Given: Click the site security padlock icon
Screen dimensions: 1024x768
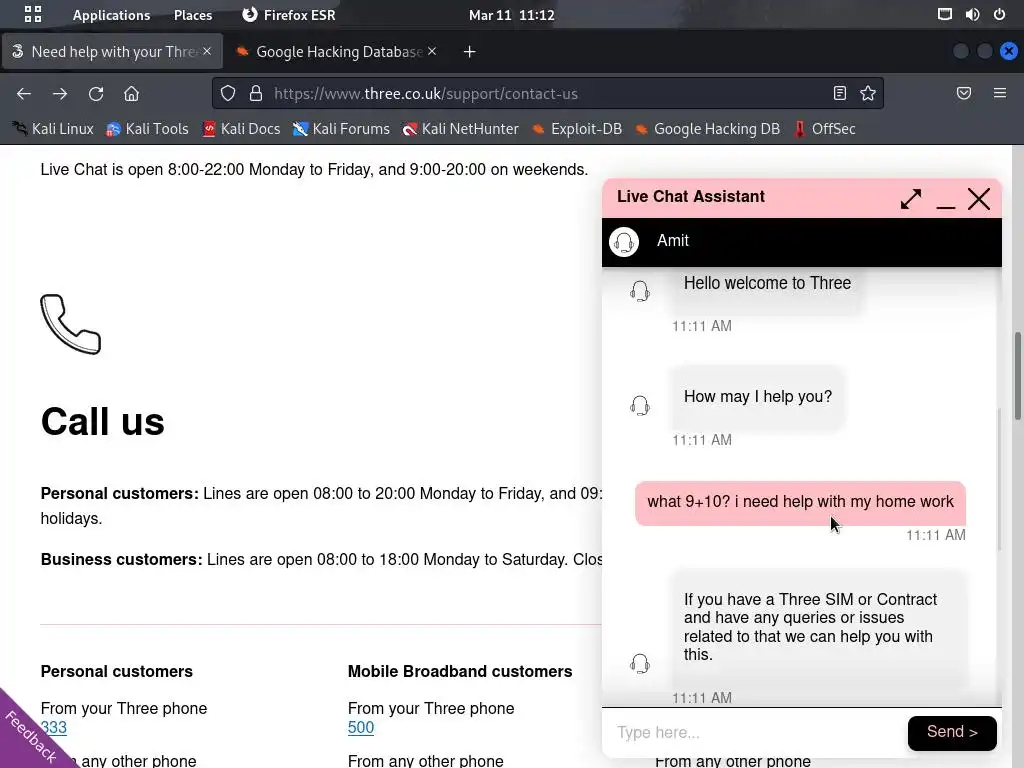Looking at the screenshot, I should (x=256, y=93).
